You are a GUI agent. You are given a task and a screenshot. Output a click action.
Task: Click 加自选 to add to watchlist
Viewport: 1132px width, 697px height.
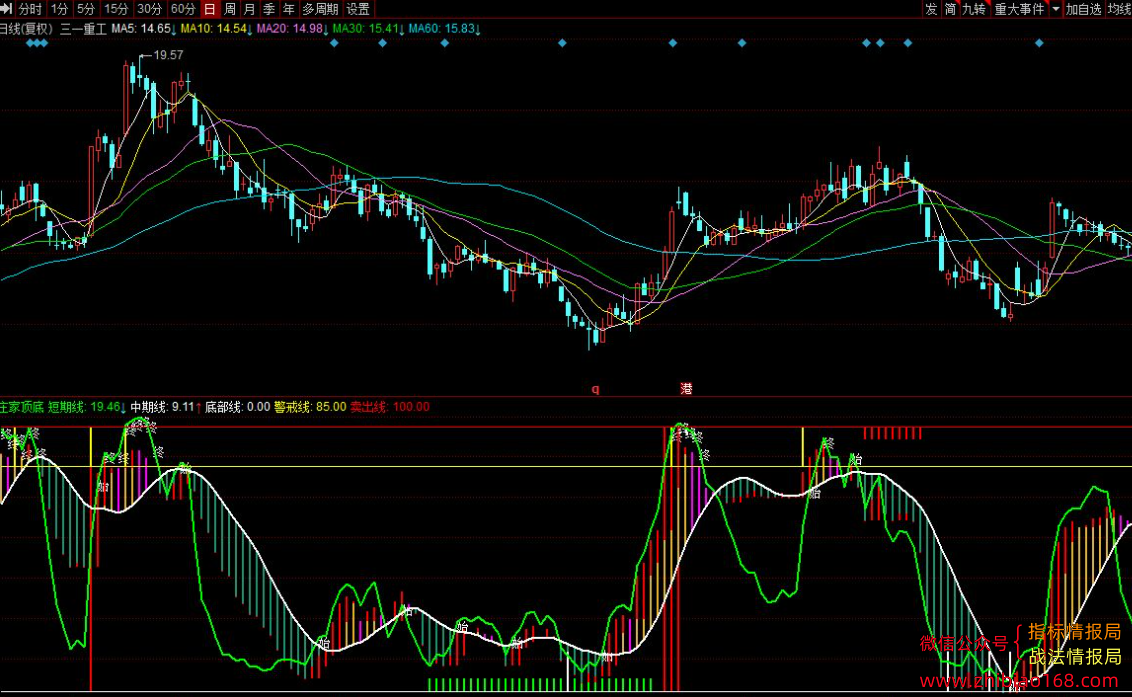pos(1084,9)
